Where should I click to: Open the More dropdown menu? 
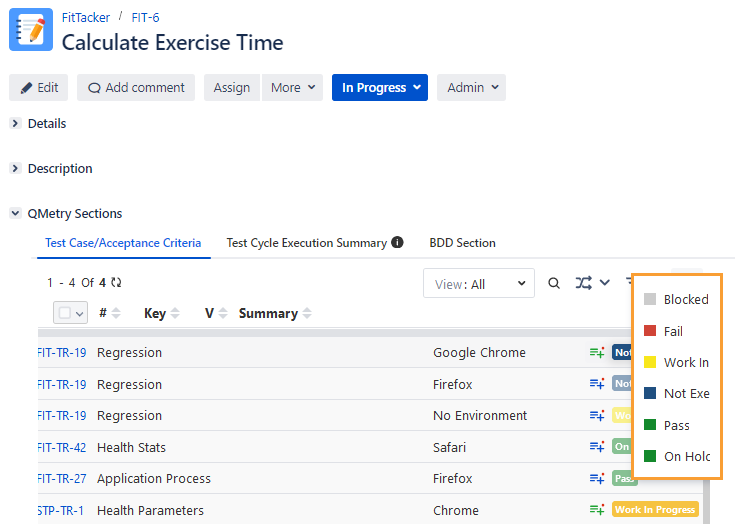pyautogui.click(x=292, y=87)
